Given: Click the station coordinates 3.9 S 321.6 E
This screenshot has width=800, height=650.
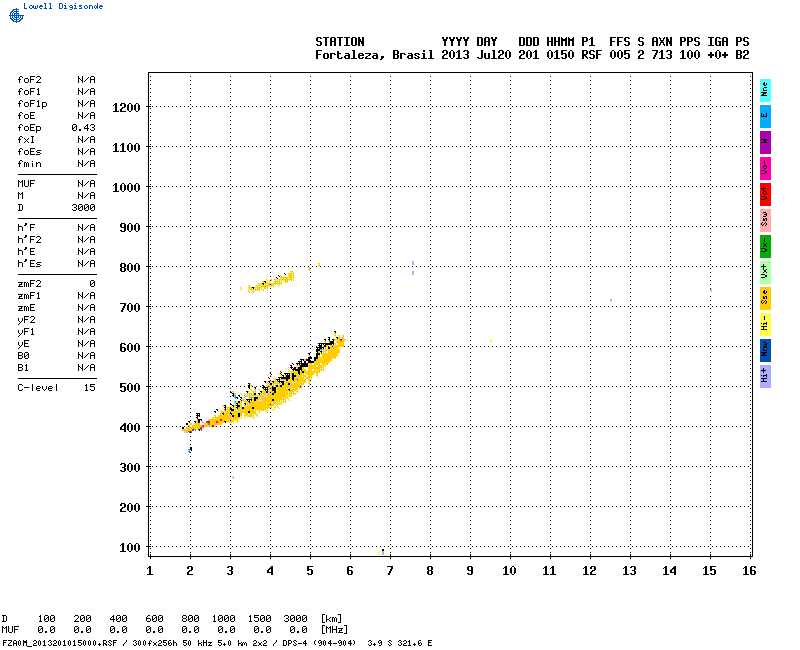Looking at the screenshot, I should [x=399, y=643].
